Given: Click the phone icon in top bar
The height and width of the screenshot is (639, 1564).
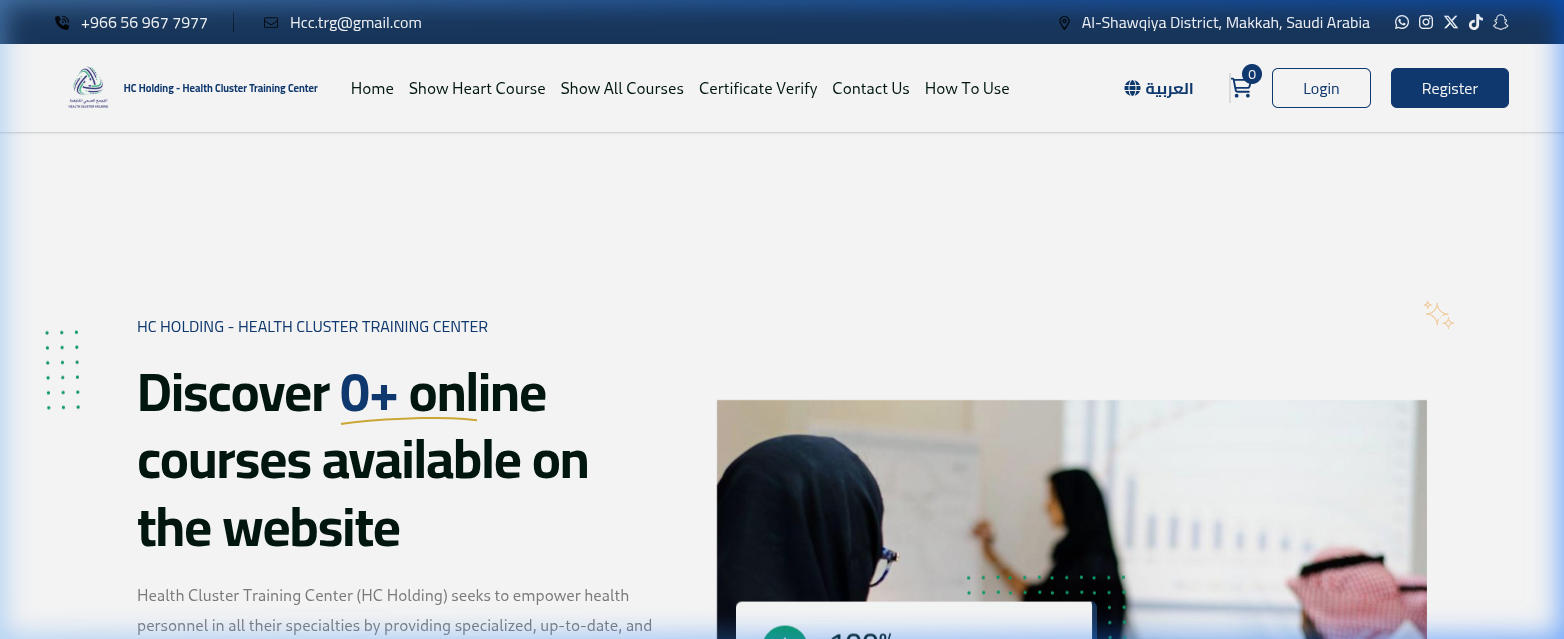Looking at the screenshot, I should (62, 22).
